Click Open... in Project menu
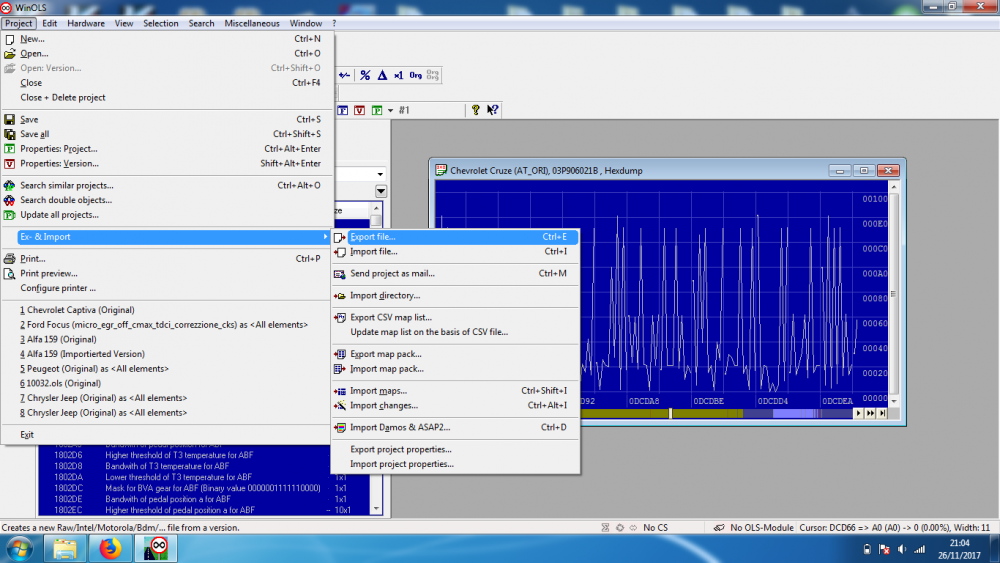Viewport: 1000px width, 563px height. 166,54
